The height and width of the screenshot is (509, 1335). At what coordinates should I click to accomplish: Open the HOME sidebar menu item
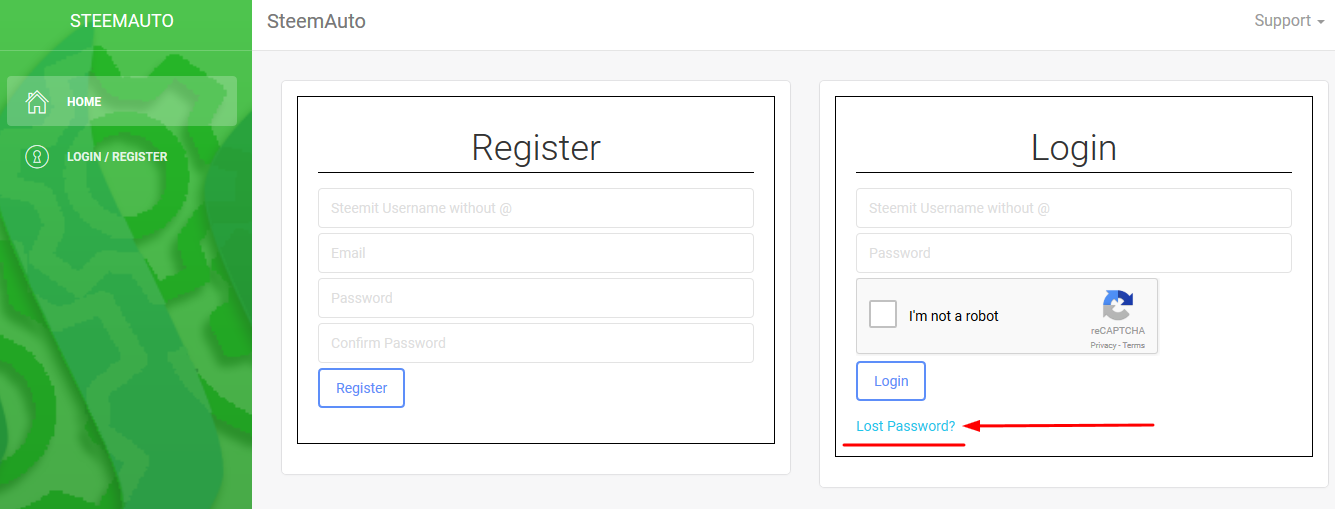pos(84,102)
